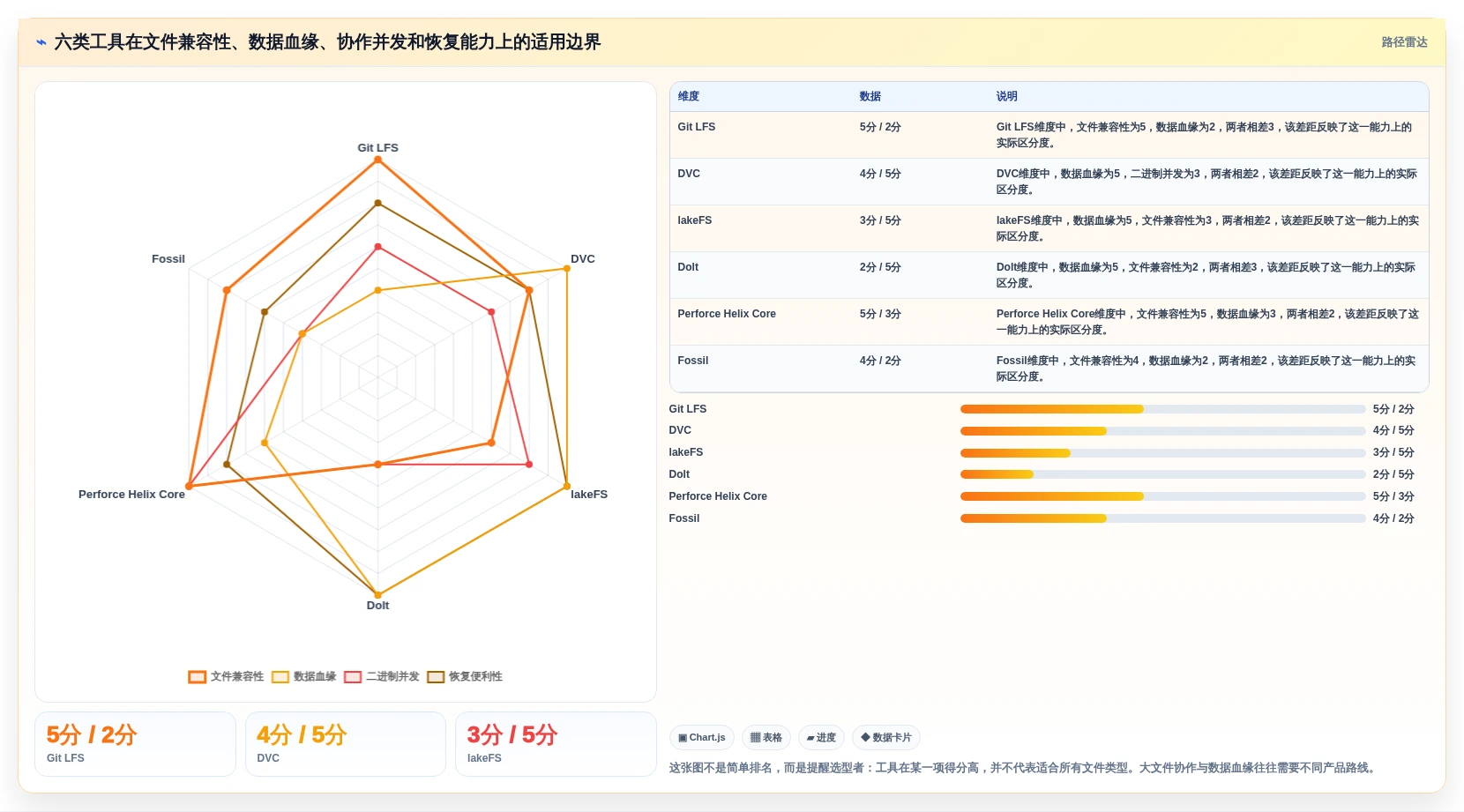The width and height of the screenshot is (1464, 812).
Task: Toggle the 文件兼容性 legend swatch
Action: 197,677
